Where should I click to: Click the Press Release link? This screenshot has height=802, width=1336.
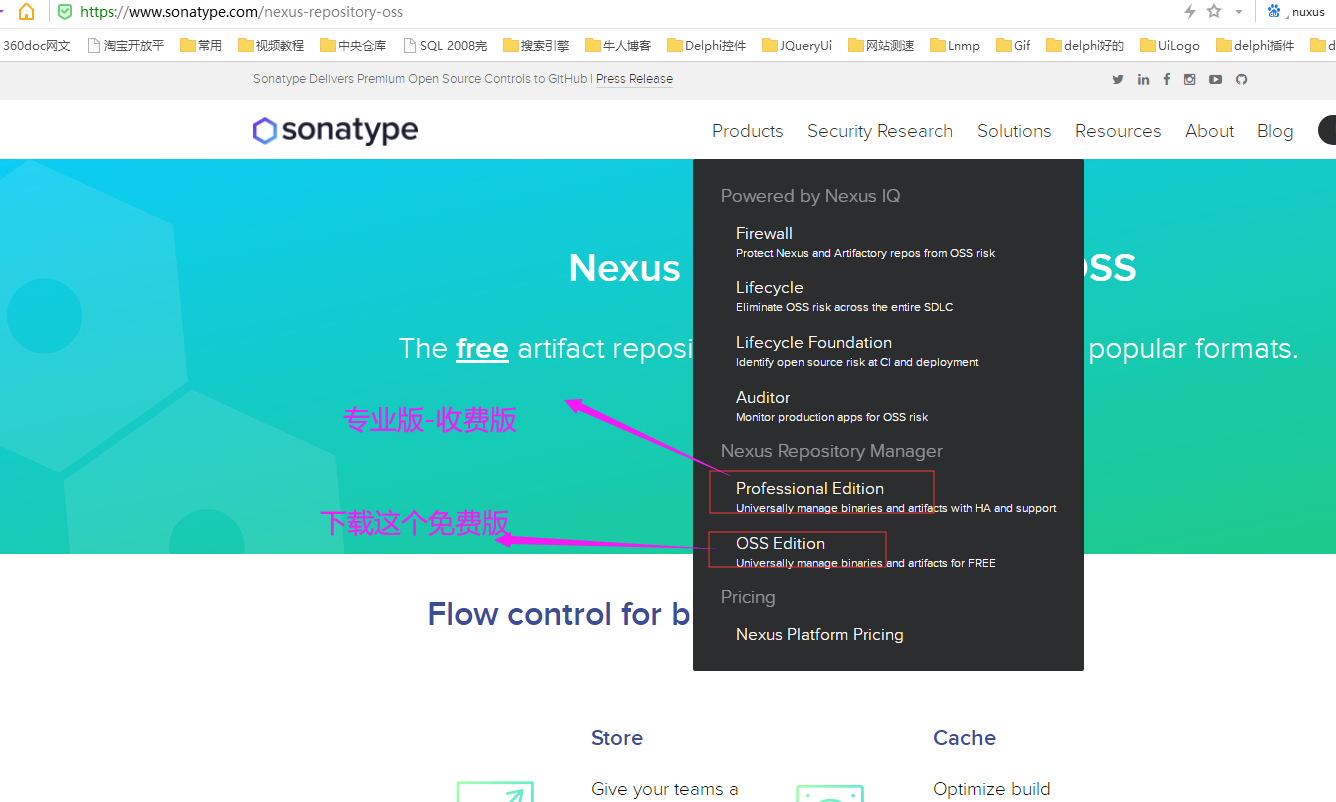(634, 79)
